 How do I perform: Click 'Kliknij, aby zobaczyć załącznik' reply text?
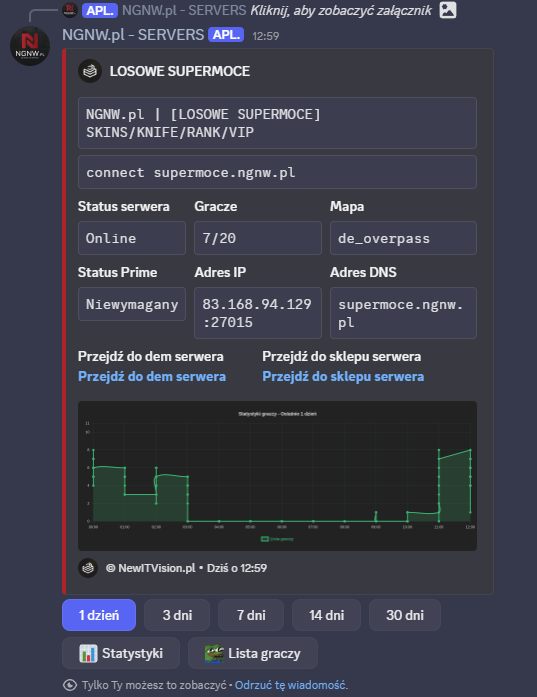pyautogui.click(x=341, y=10)
